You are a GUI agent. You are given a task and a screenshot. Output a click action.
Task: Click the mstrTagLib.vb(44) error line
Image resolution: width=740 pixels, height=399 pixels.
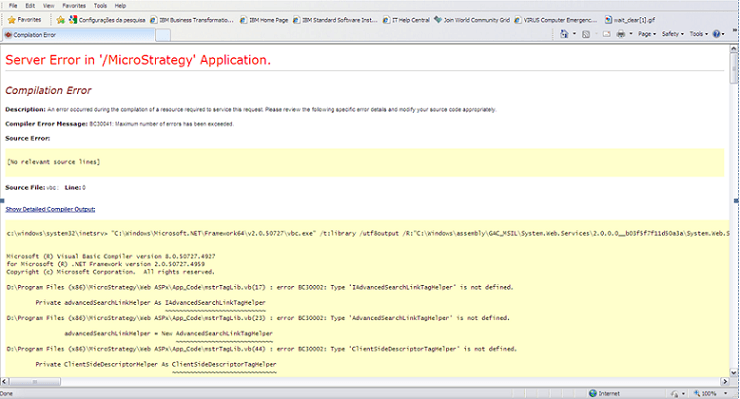262,349
